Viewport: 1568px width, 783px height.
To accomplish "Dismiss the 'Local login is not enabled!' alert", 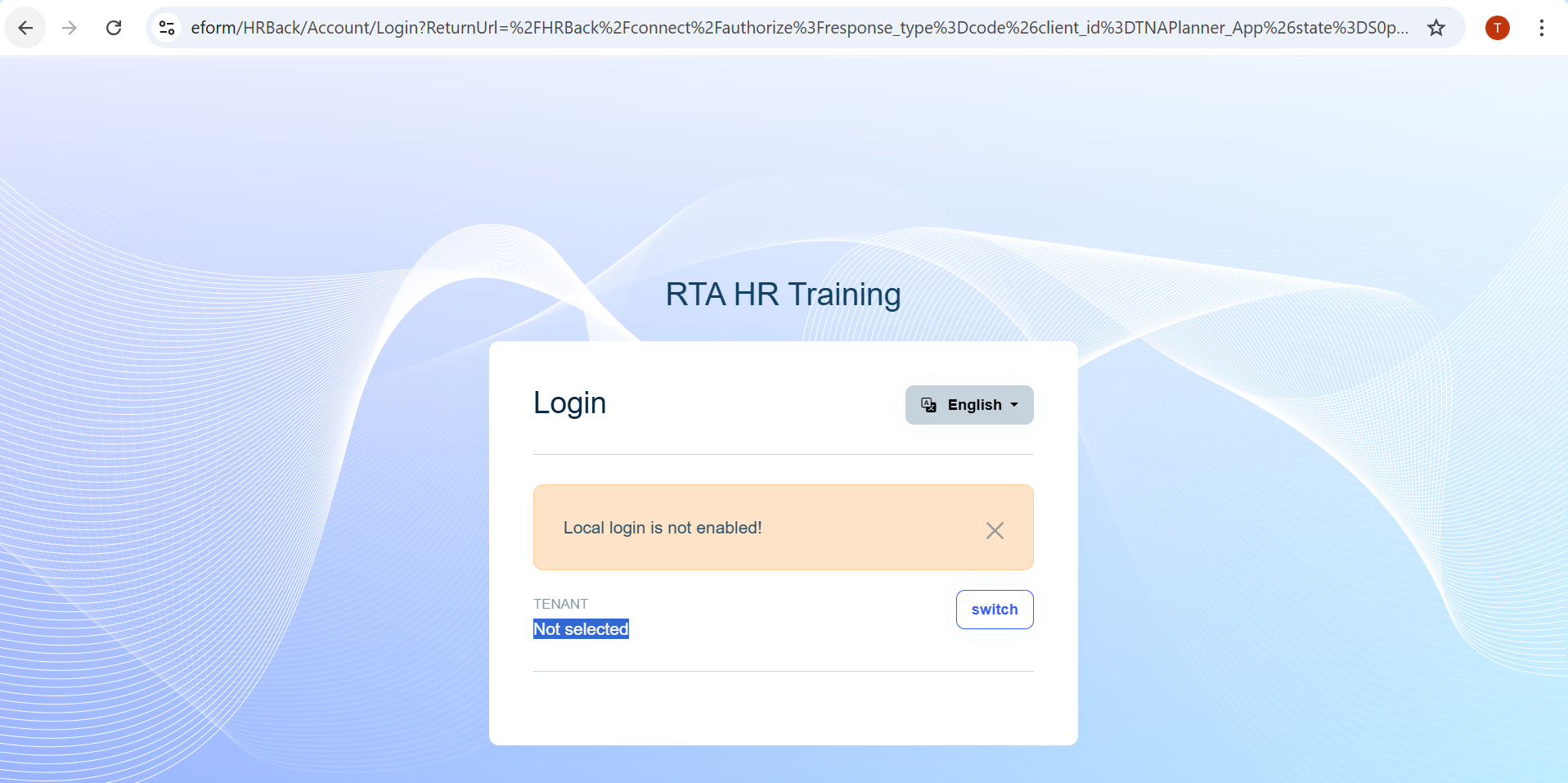I will [994, 530].
